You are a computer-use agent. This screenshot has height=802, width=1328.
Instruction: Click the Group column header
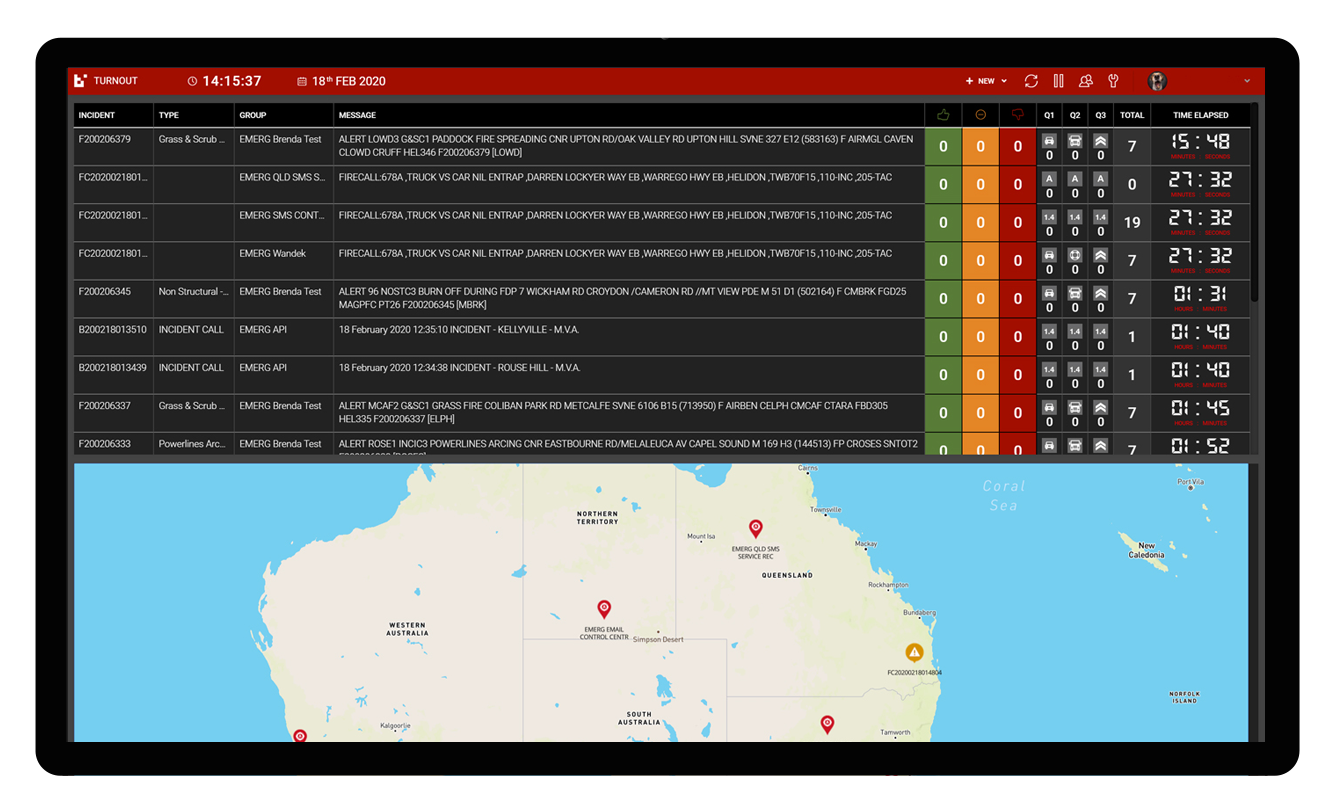(x=253, y=115)
